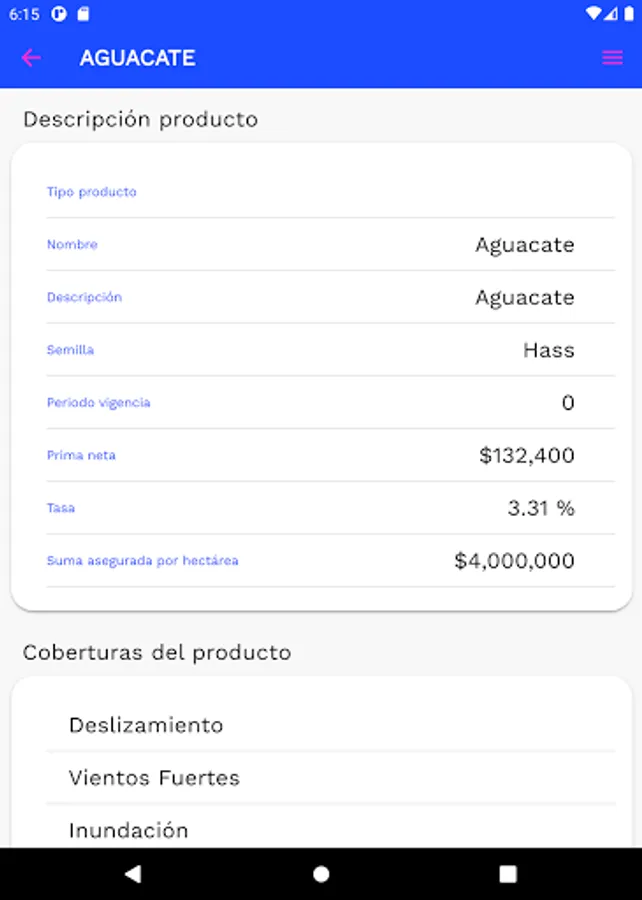Tap the Semilla value Hass

click(549, 350)
